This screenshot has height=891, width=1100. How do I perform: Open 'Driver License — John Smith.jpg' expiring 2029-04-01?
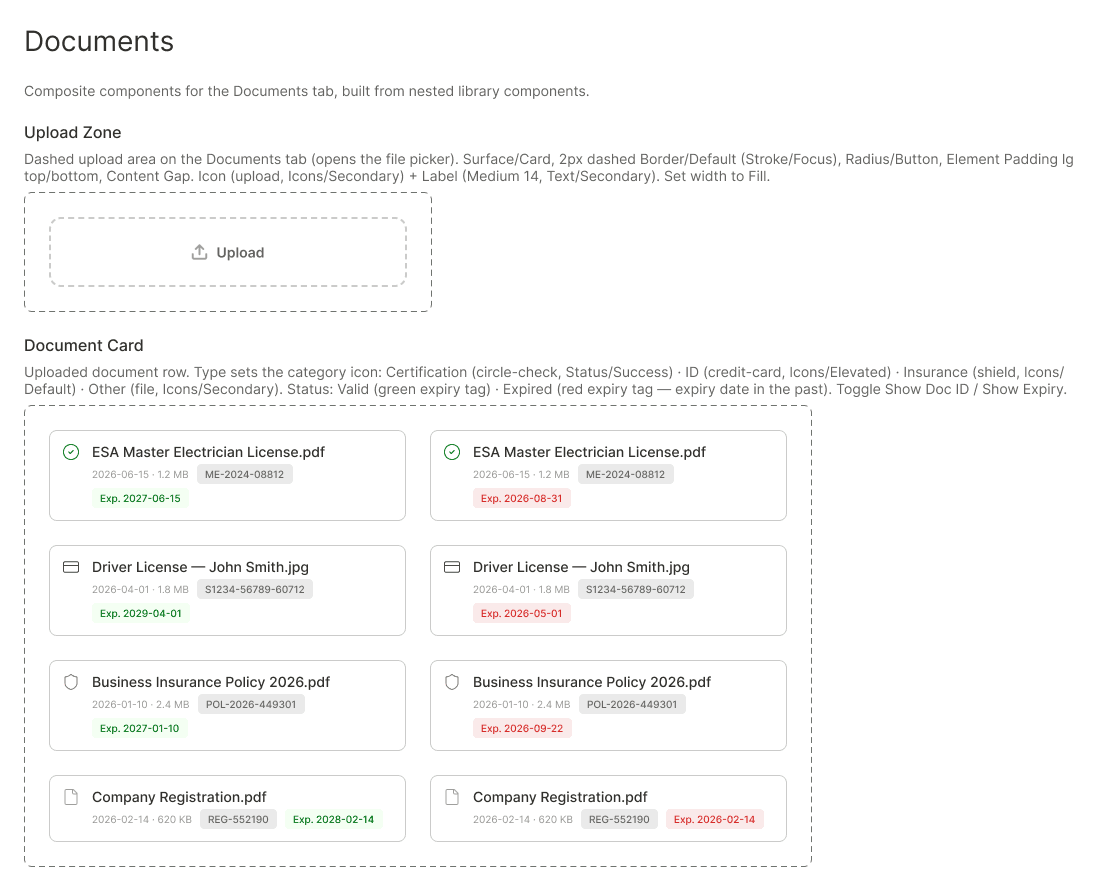(200, 567)
